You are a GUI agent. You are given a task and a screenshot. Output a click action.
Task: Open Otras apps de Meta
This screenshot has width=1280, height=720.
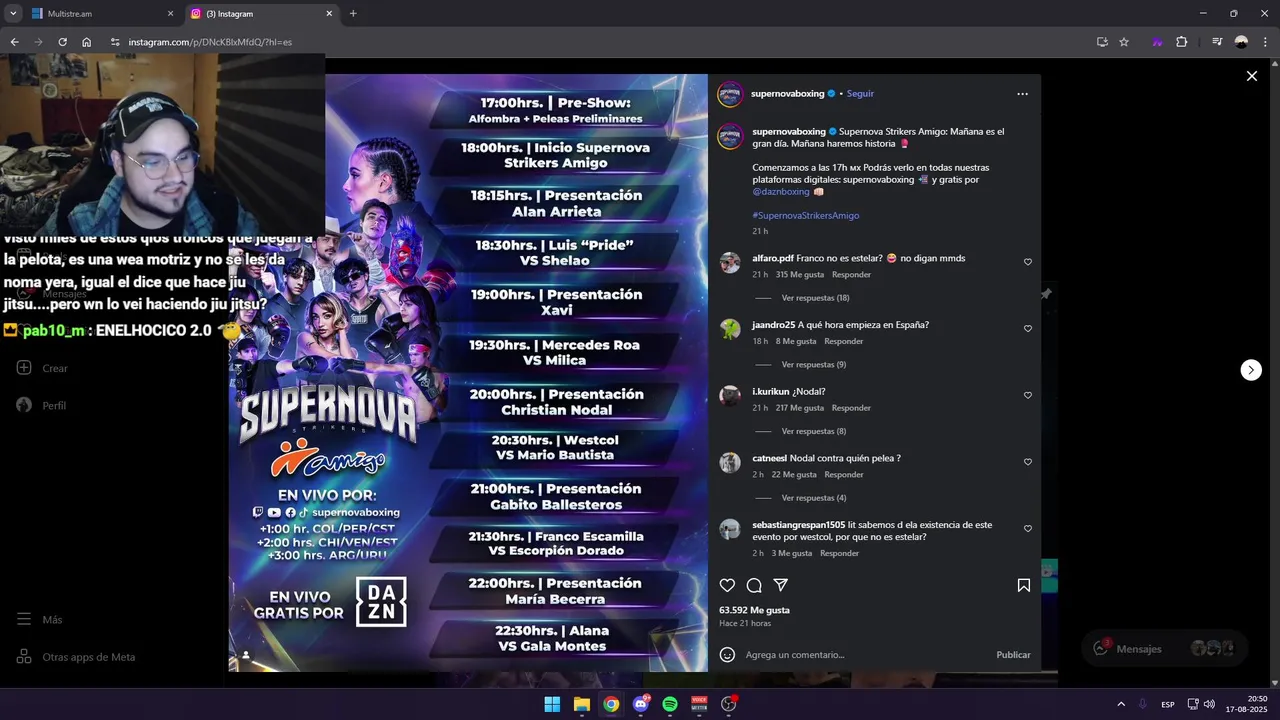(76, 657)
